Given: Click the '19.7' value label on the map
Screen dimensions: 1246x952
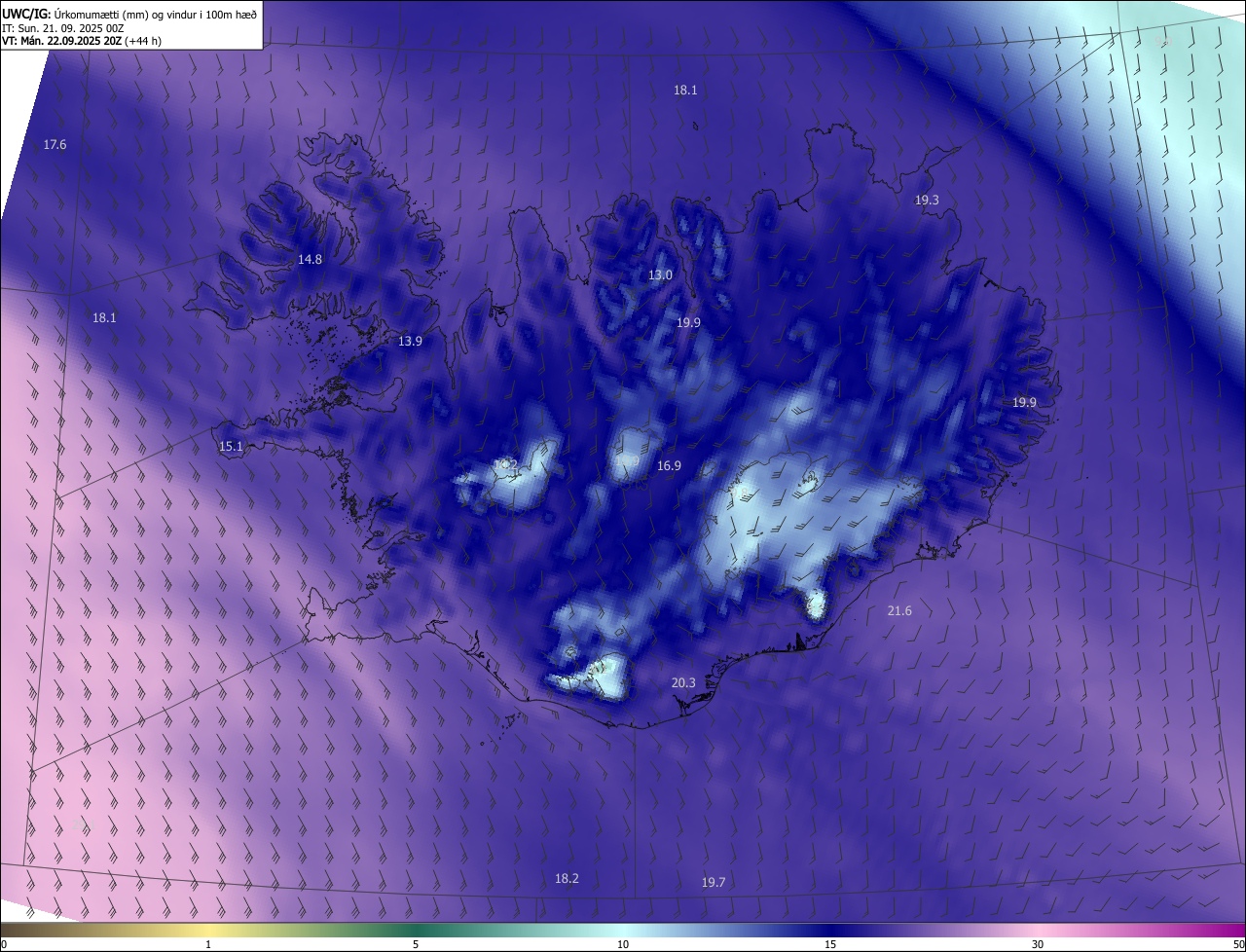Looking at the screenshot, I should 714,883.
